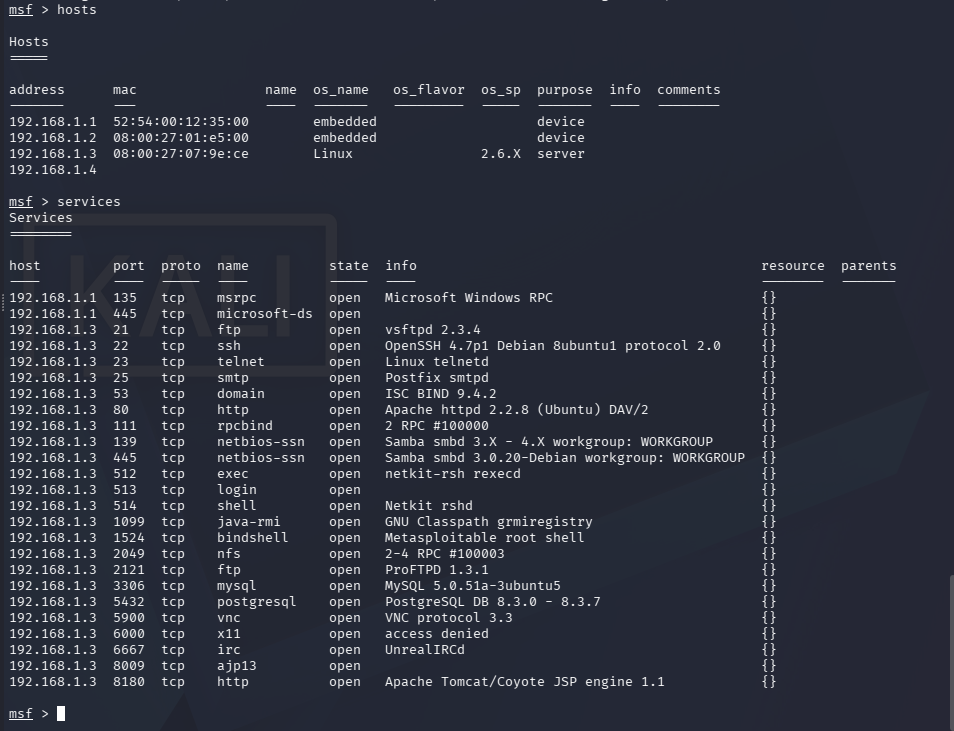The width and height of the screenshot is (954, 731).
Task: Click Apache httpd 2.2.8 info text
Action: [517, 410]
